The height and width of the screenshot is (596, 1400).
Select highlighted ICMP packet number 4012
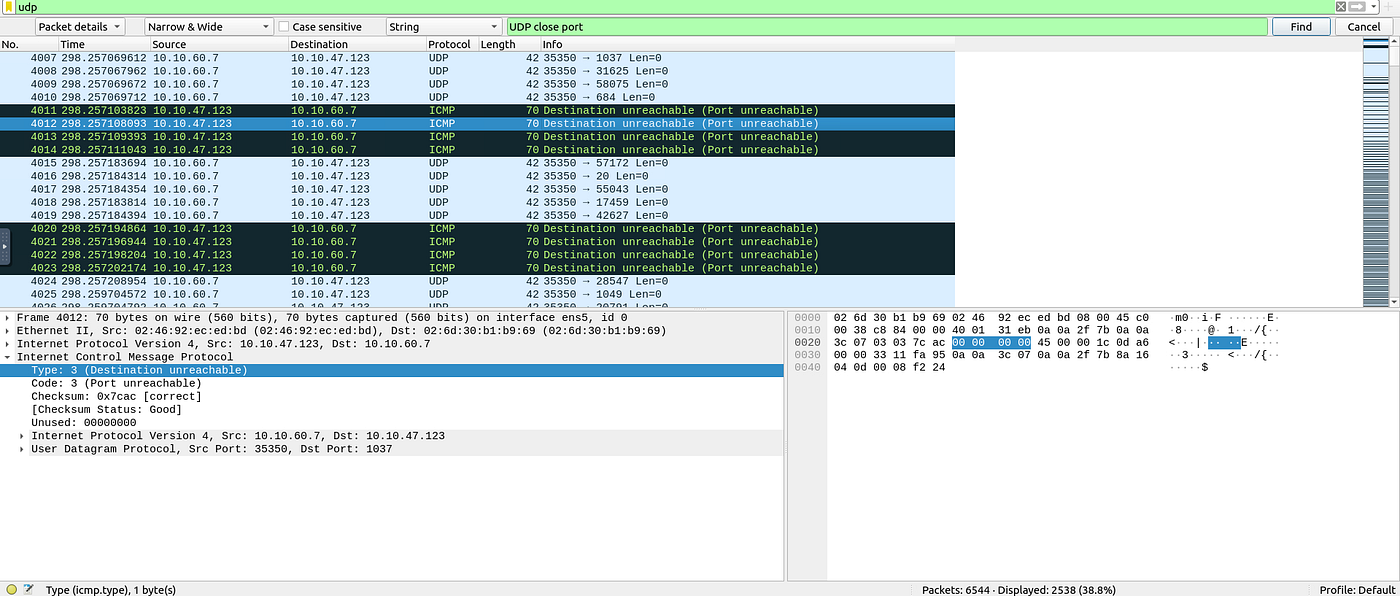(x=477, y=123)
